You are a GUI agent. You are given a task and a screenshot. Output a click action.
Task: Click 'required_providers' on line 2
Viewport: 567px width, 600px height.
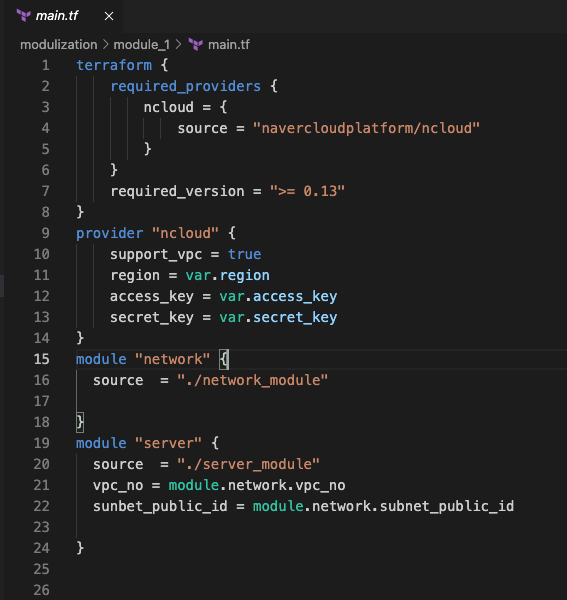(186, 86)
